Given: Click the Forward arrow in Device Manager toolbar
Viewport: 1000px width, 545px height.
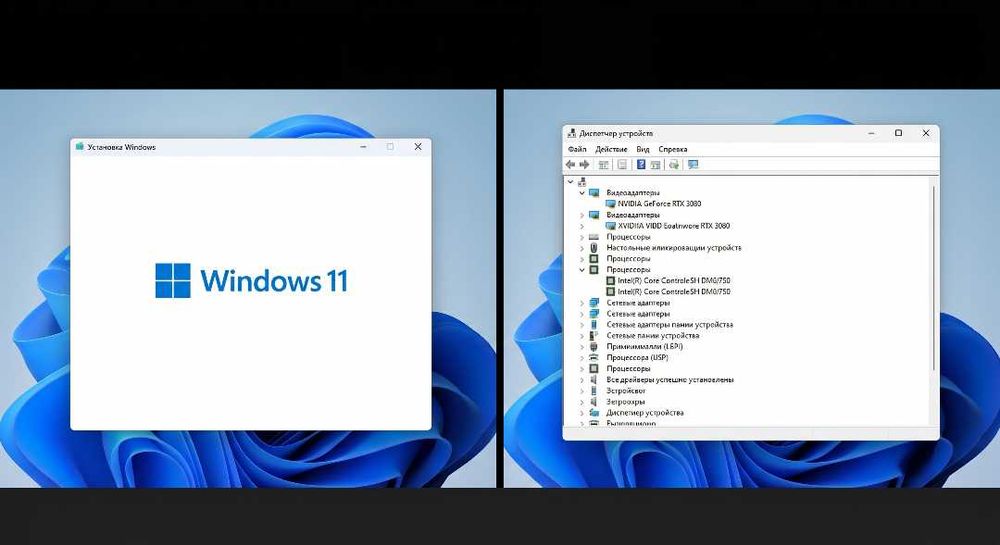Looking at the screenshot, I should pos(584,164).
